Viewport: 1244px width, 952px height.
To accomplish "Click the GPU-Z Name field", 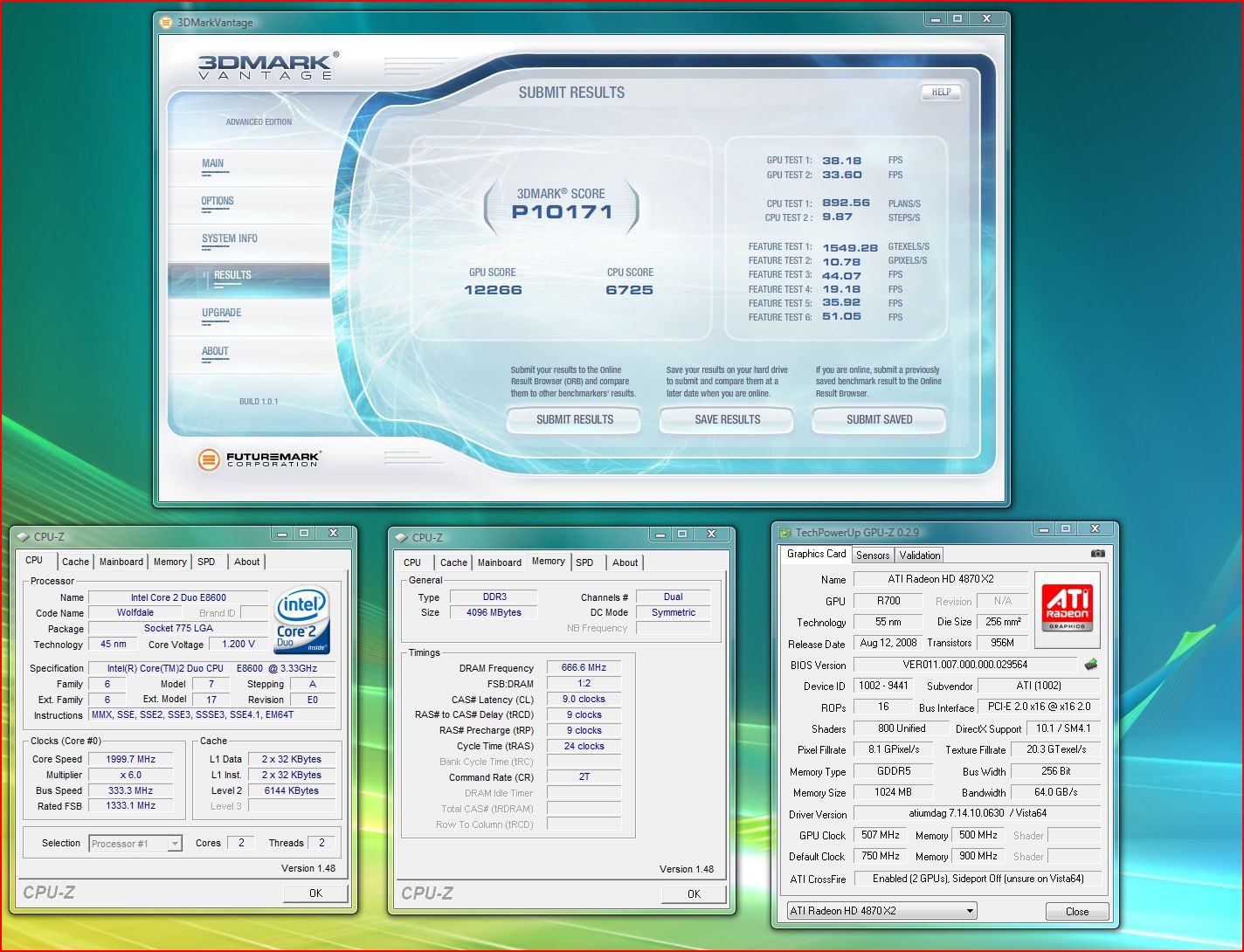I will [x=940, y=579].
